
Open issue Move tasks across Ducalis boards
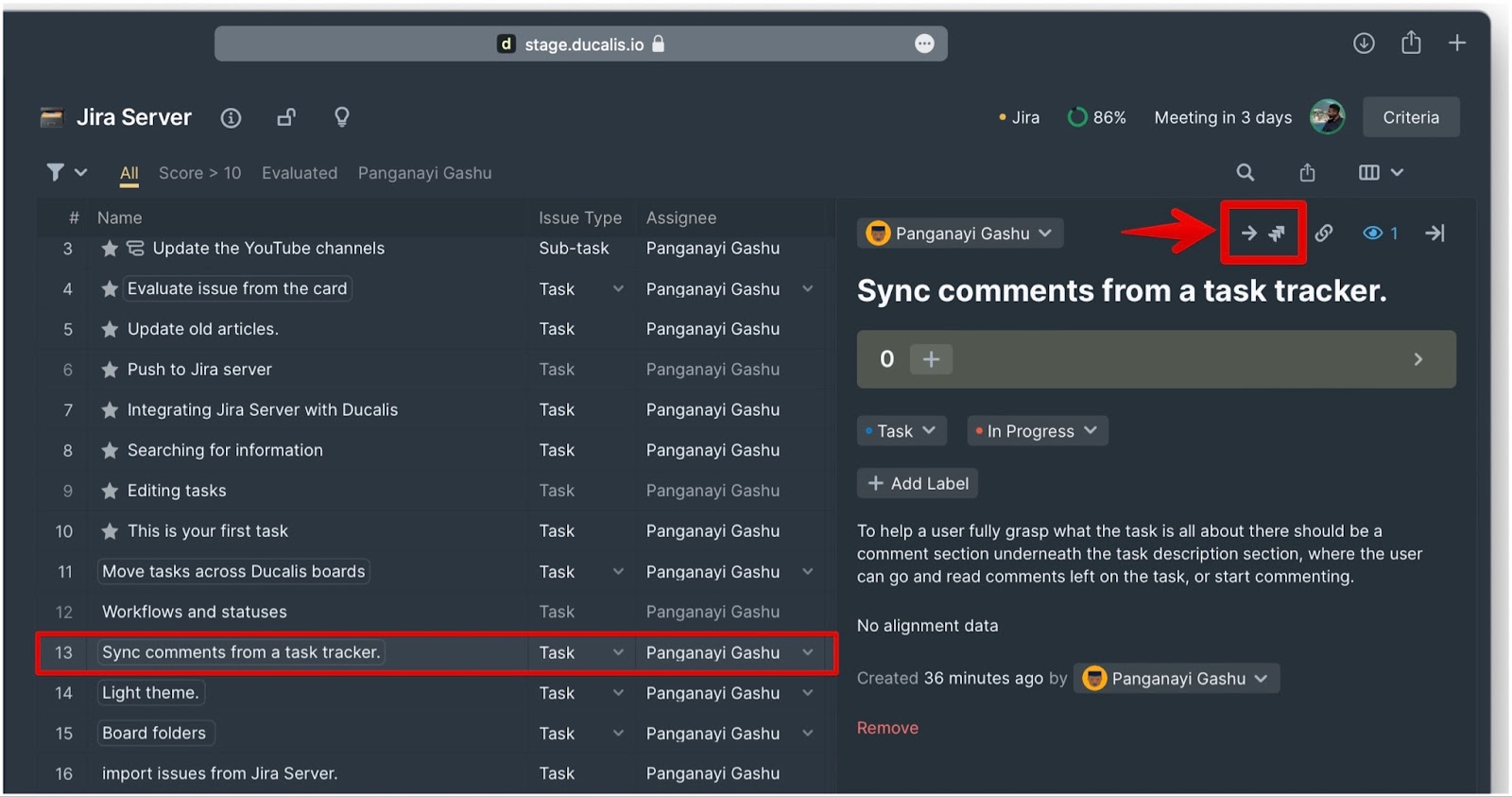233,572
